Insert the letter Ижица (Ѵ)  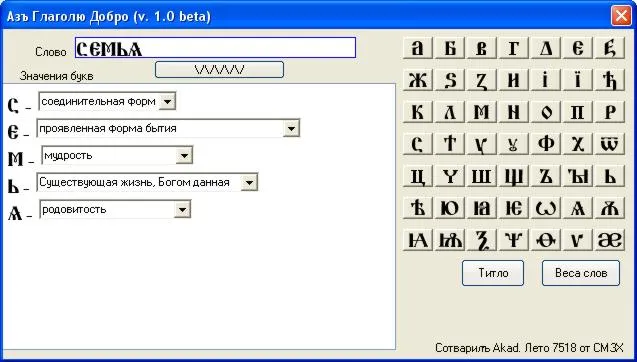coord(578,240)
